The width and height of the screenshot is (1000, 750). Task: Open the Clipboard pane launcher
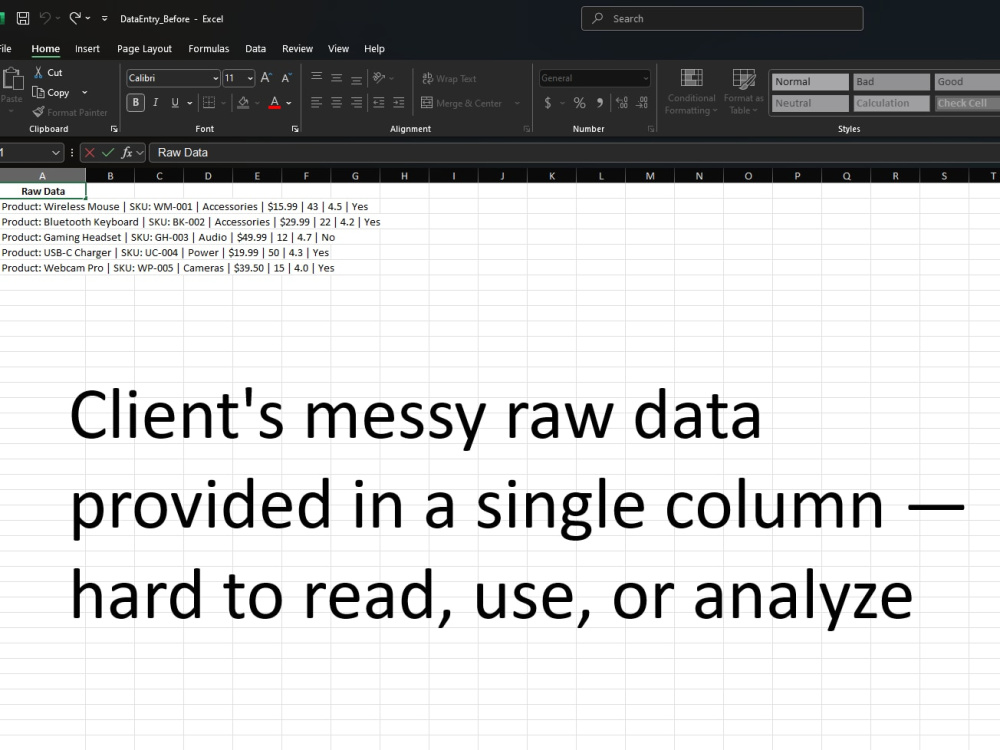114,129
